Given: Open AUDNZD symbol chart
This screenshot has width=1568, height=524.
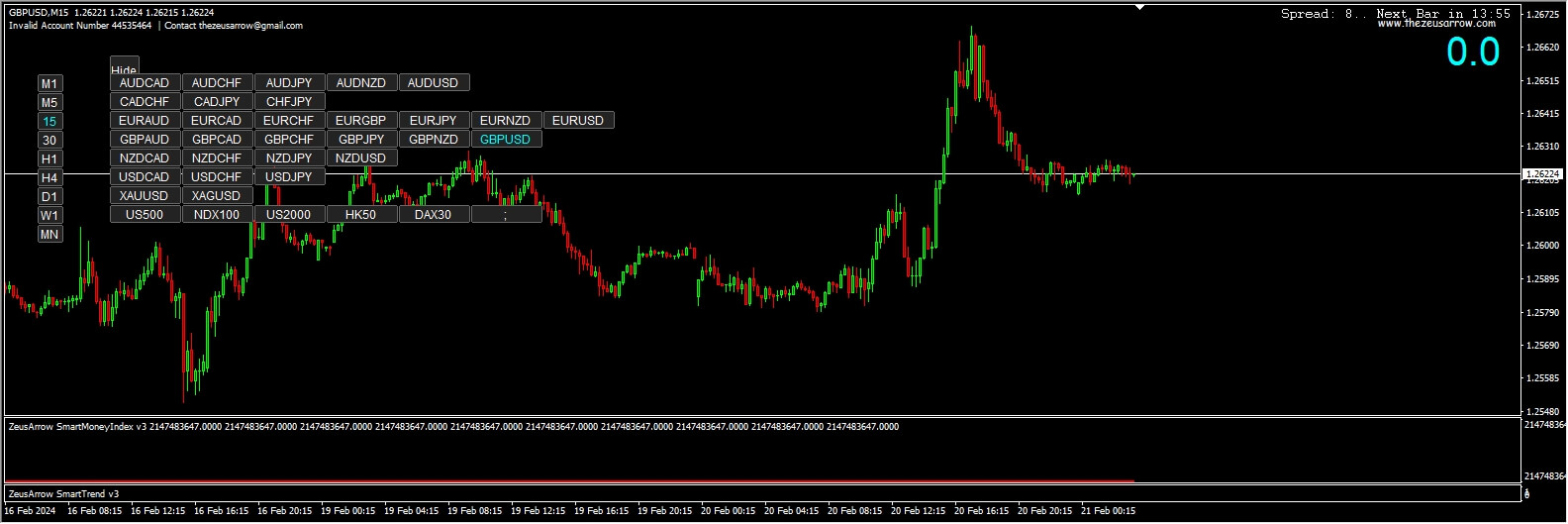Looking at the screenshot, I should pos(361,83).
